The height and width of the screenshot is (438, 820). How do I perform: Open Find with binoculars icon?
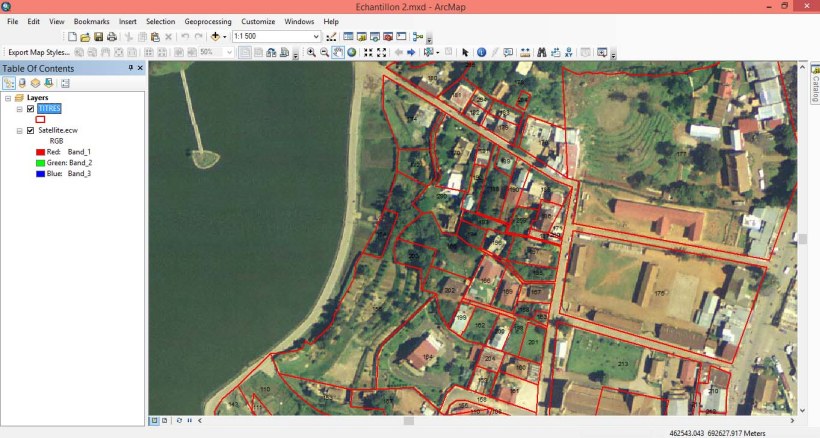click(x=542, y=52)
